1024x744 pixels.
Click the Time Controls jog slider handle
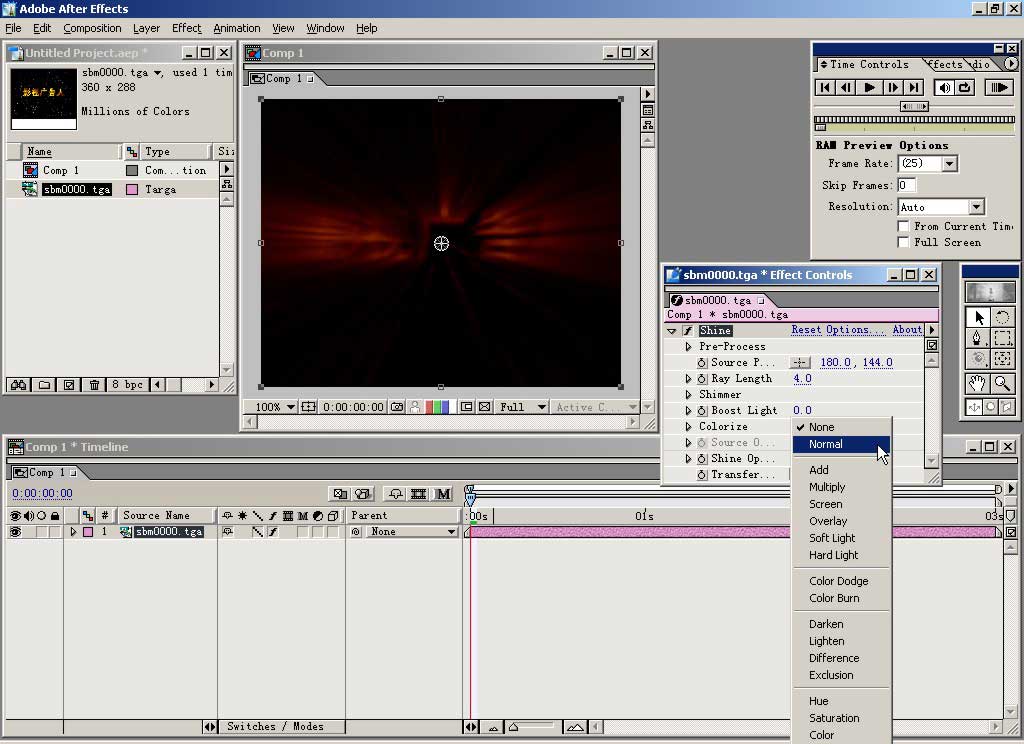tap(913, 106)
